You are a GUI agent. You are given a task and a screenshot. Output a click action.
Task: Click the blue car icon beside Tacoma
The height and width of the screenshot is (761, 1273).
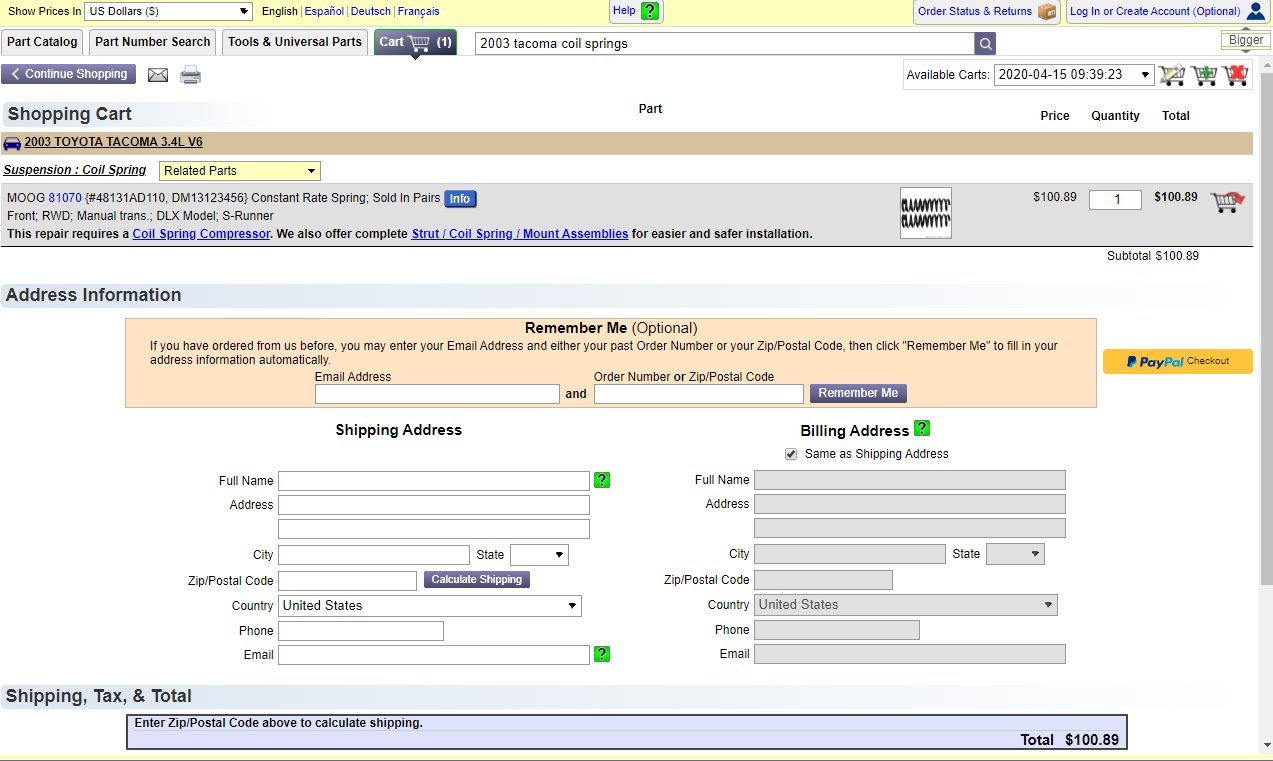tap(12, 143)
